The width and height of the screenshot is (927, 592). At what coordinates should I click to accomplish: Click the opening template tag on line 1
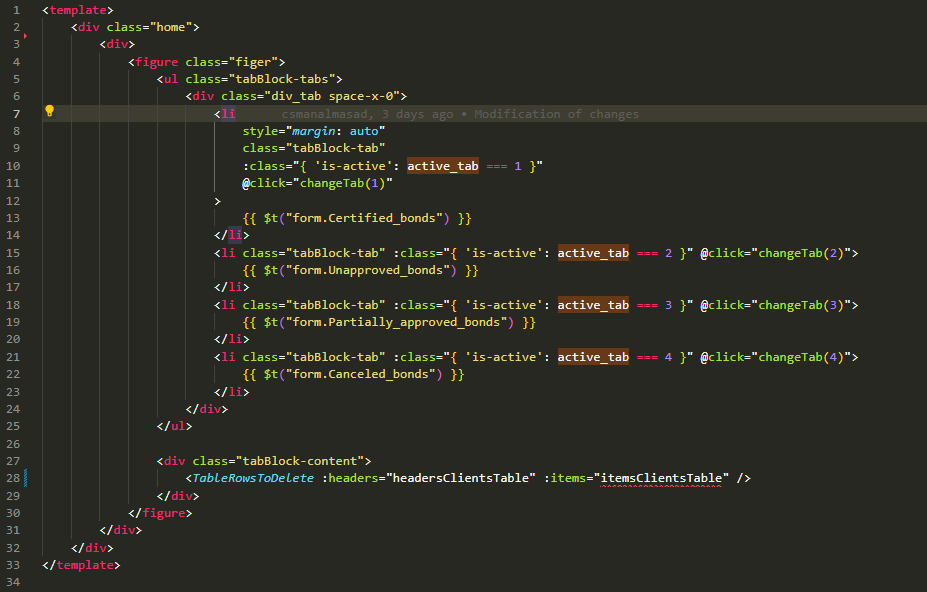point(75,9)
